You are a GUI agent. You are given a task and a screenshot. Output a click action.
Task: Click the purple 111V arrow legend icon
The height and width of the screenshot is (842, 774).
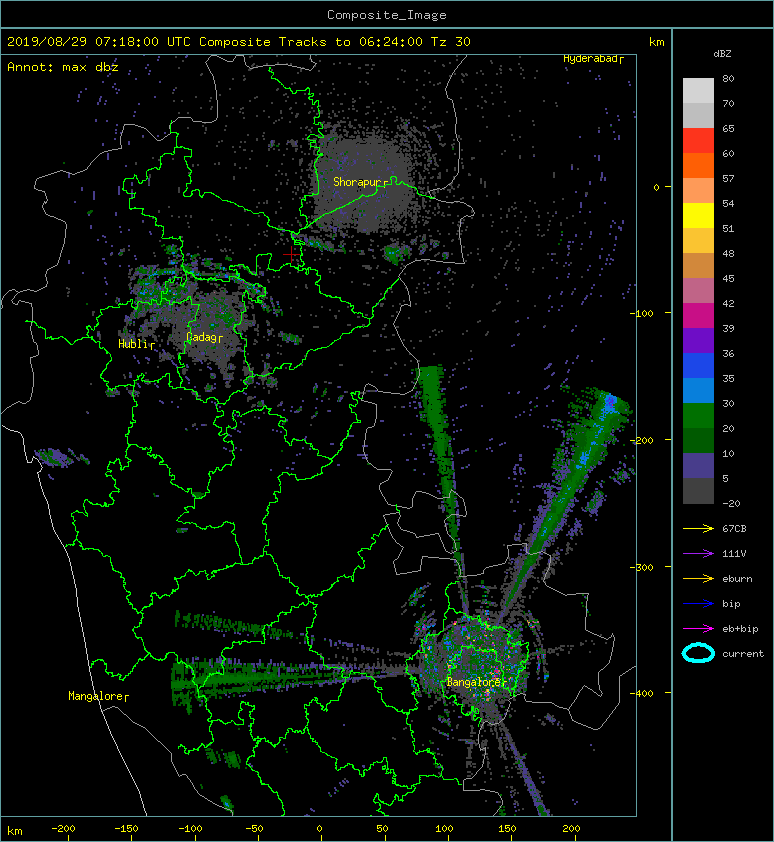[698, 554]
